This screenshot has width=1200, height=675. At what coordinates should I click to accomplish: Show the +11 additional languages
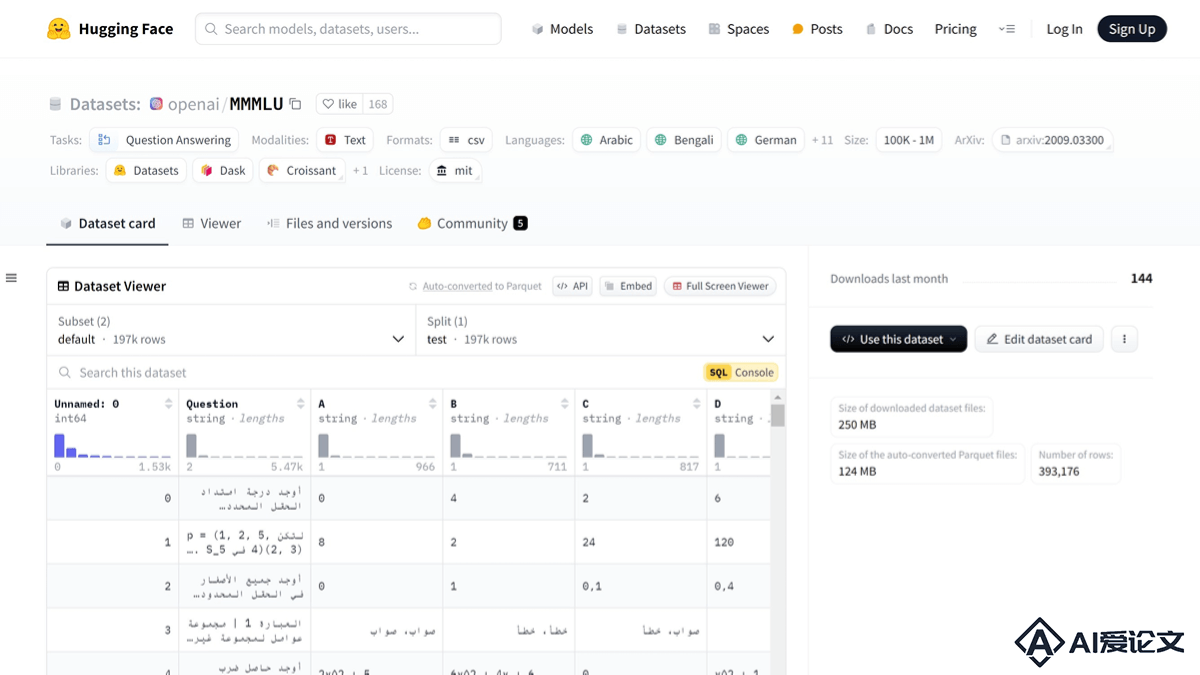coord(822,140)
